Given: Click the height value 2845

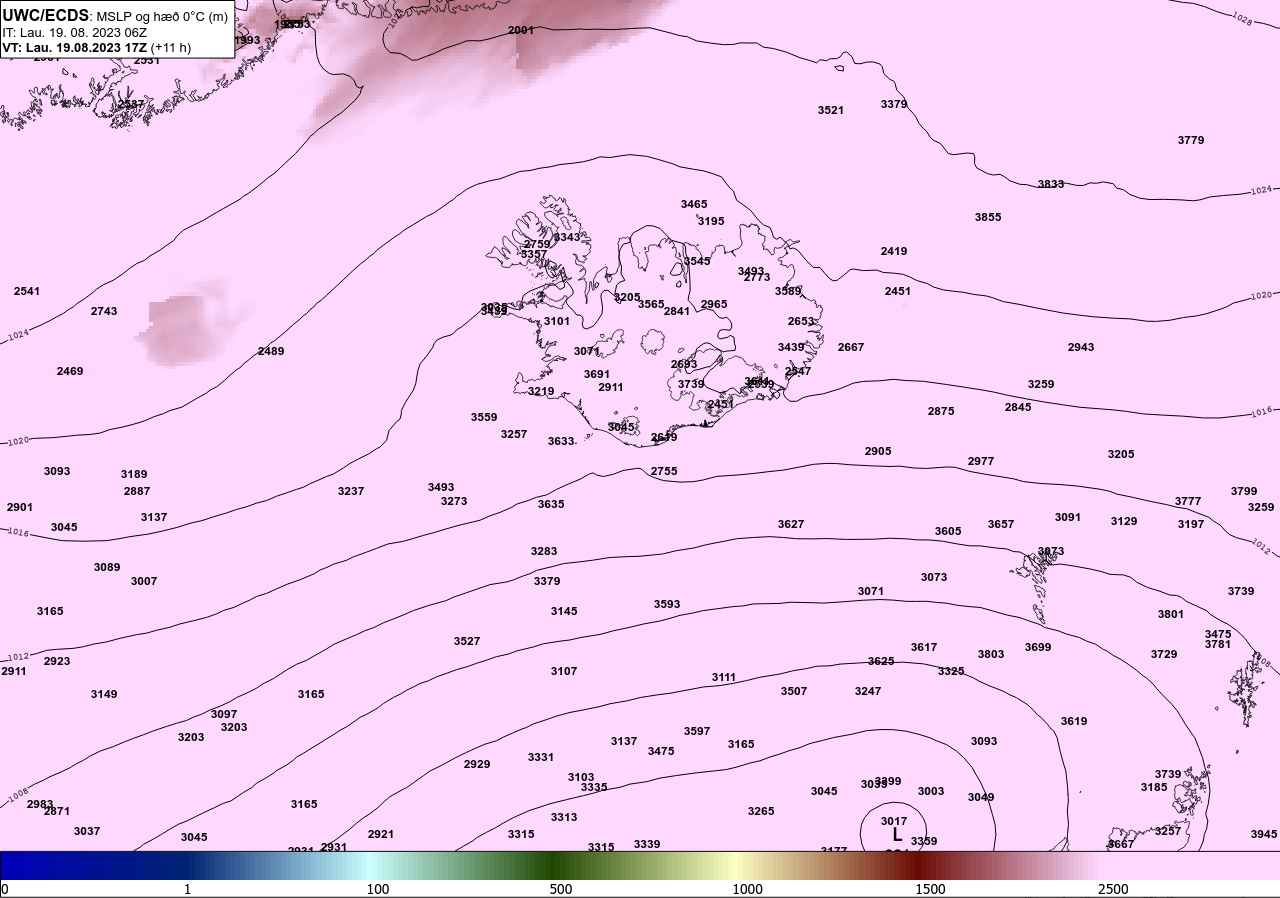Looking at the screenshot, I should (1018, 407).
